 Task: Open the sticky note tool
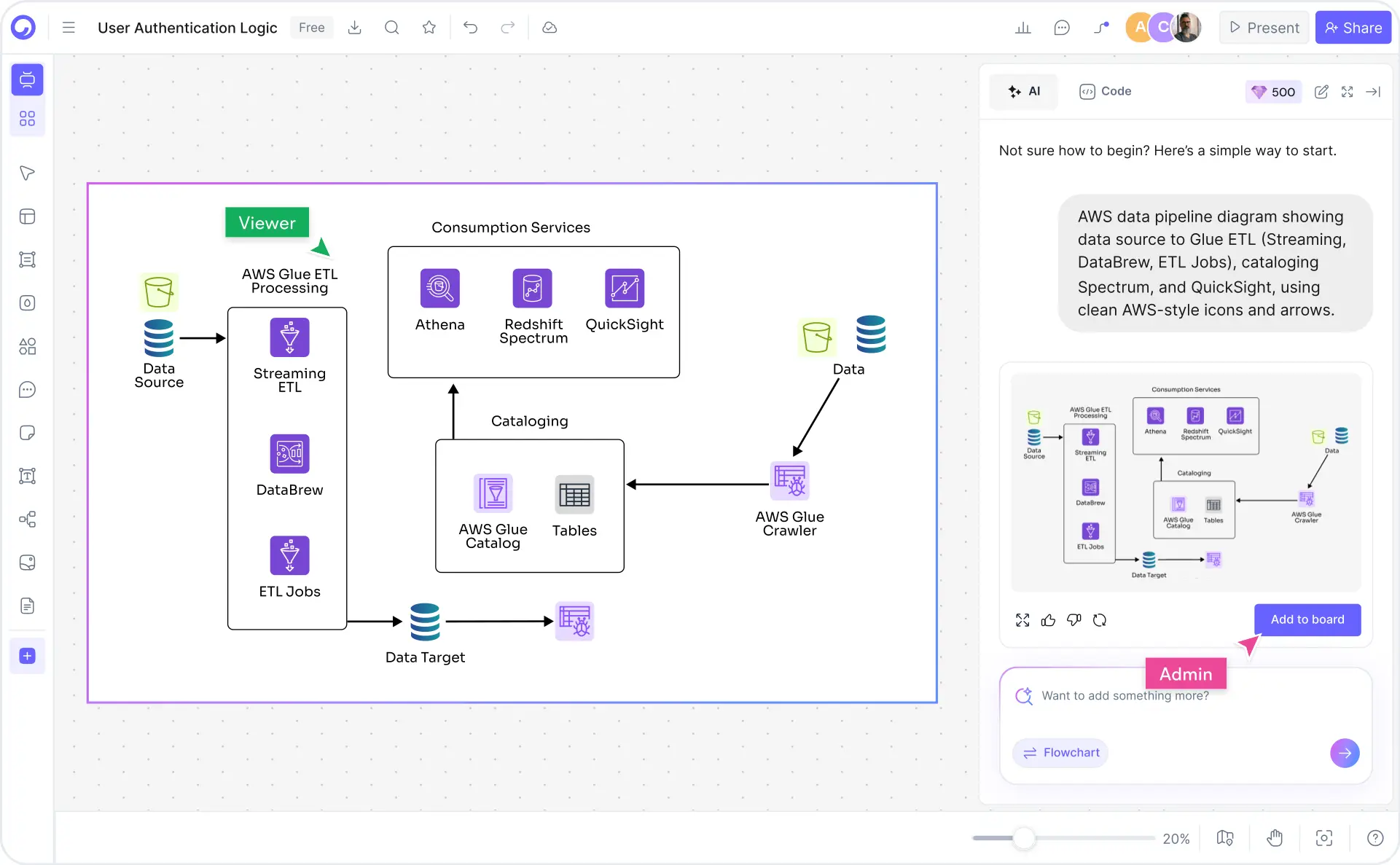coord(27,433)
